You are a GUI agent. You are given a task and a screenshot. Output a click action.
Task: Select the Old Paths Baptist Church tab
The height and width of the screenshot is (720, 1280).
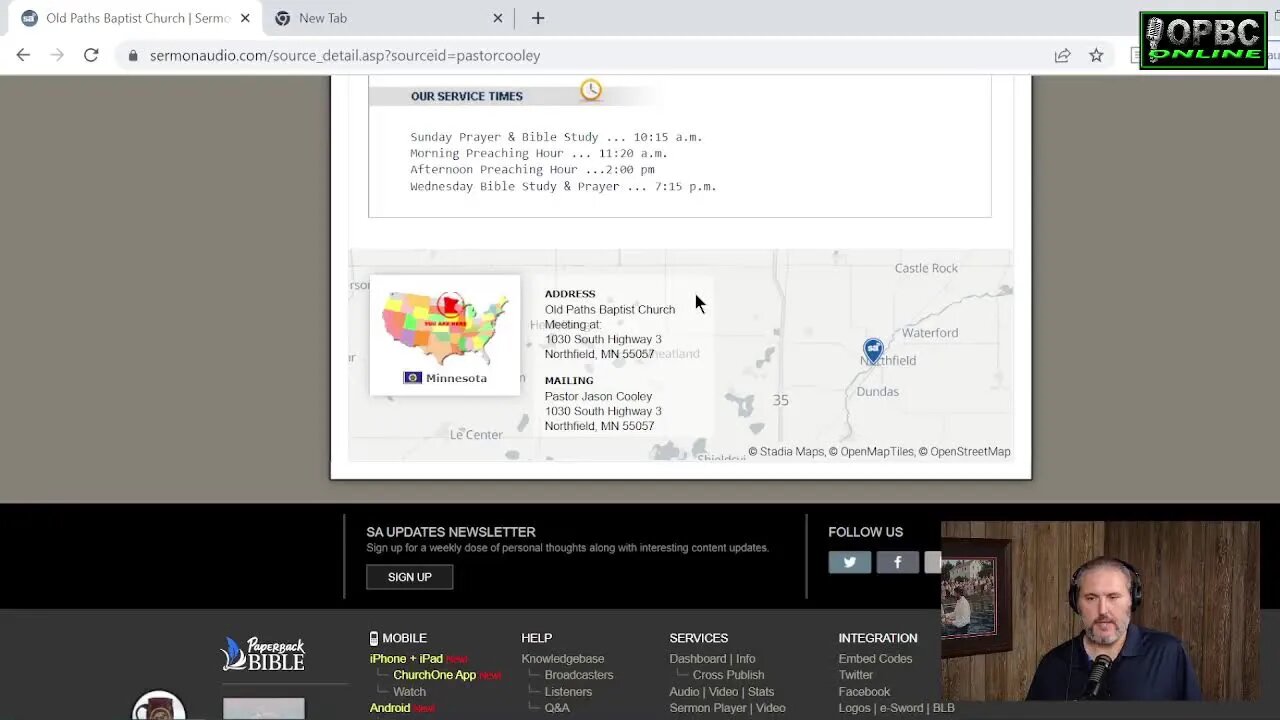pyautogui.click(x=135, y=18)
